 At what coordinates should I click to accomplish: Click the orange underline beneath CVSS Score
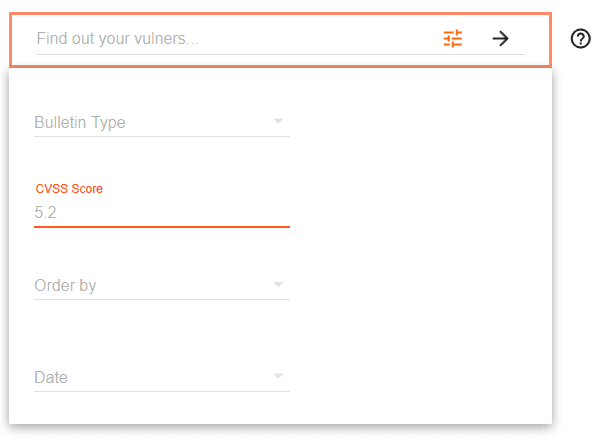pos(162,227)
